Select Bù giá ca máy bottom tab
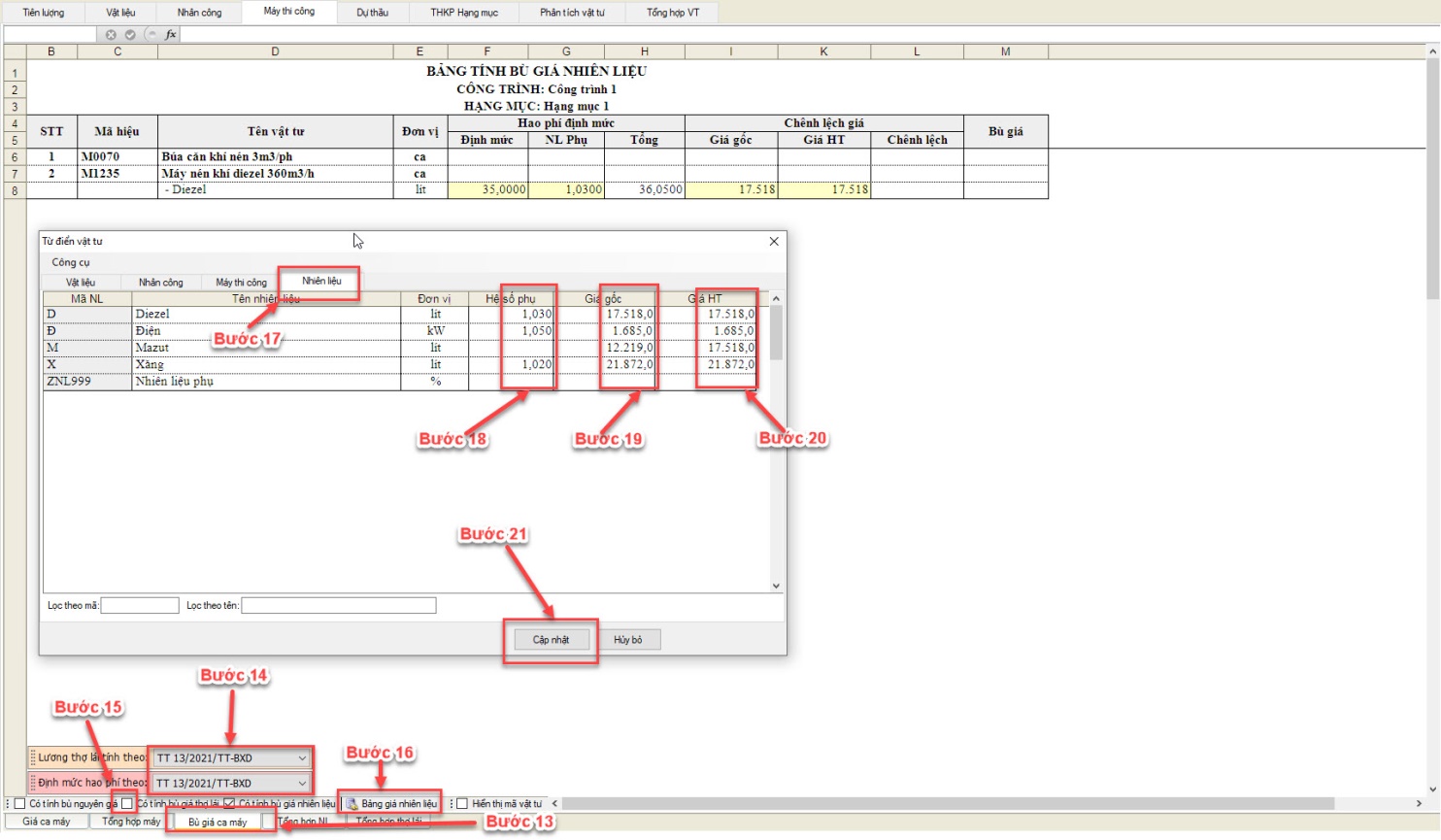Screen dimensions: 1441x840 pyautogui.click(x=218, y=823)
